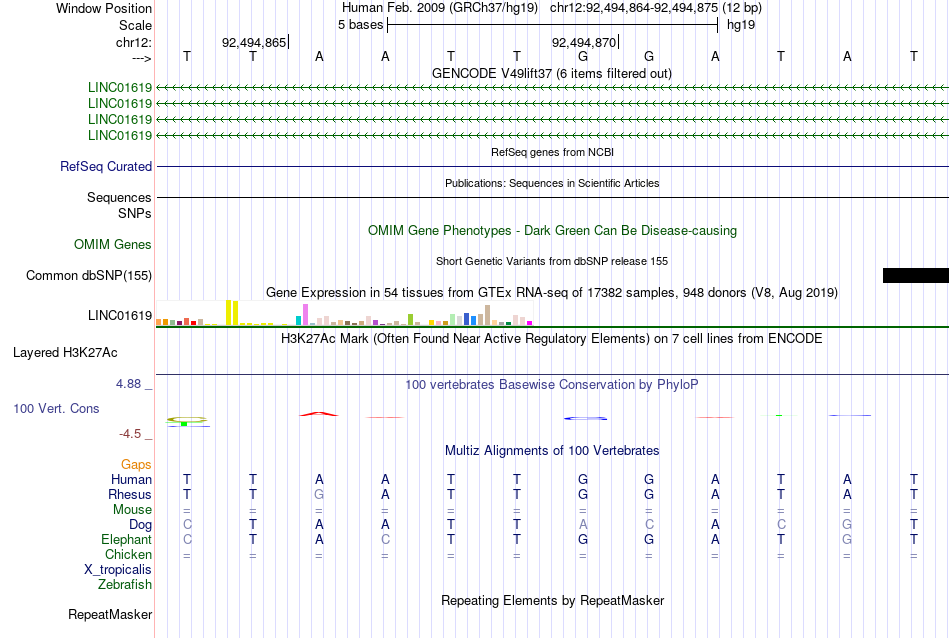Click the Scale label
Screen dimensions: 950x638
pos(135,25)
